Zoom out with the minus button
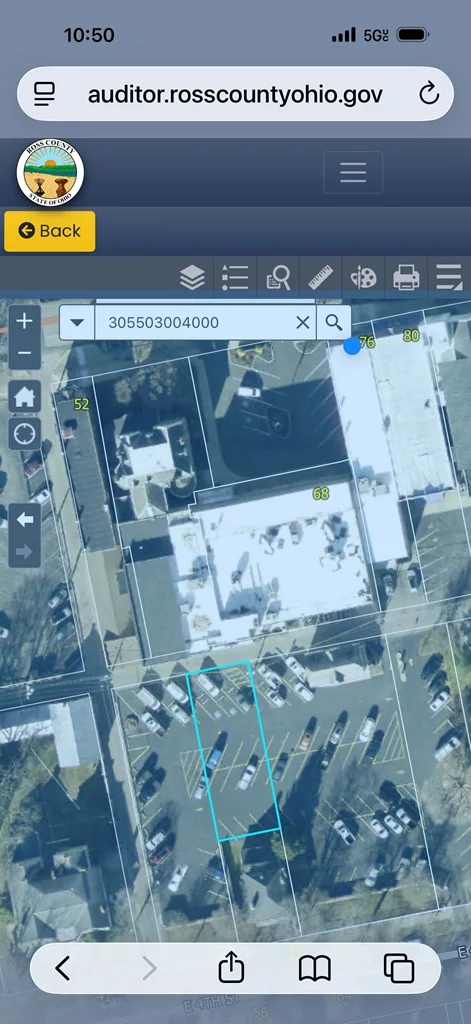471x1024 pixels. click(25, 353)
